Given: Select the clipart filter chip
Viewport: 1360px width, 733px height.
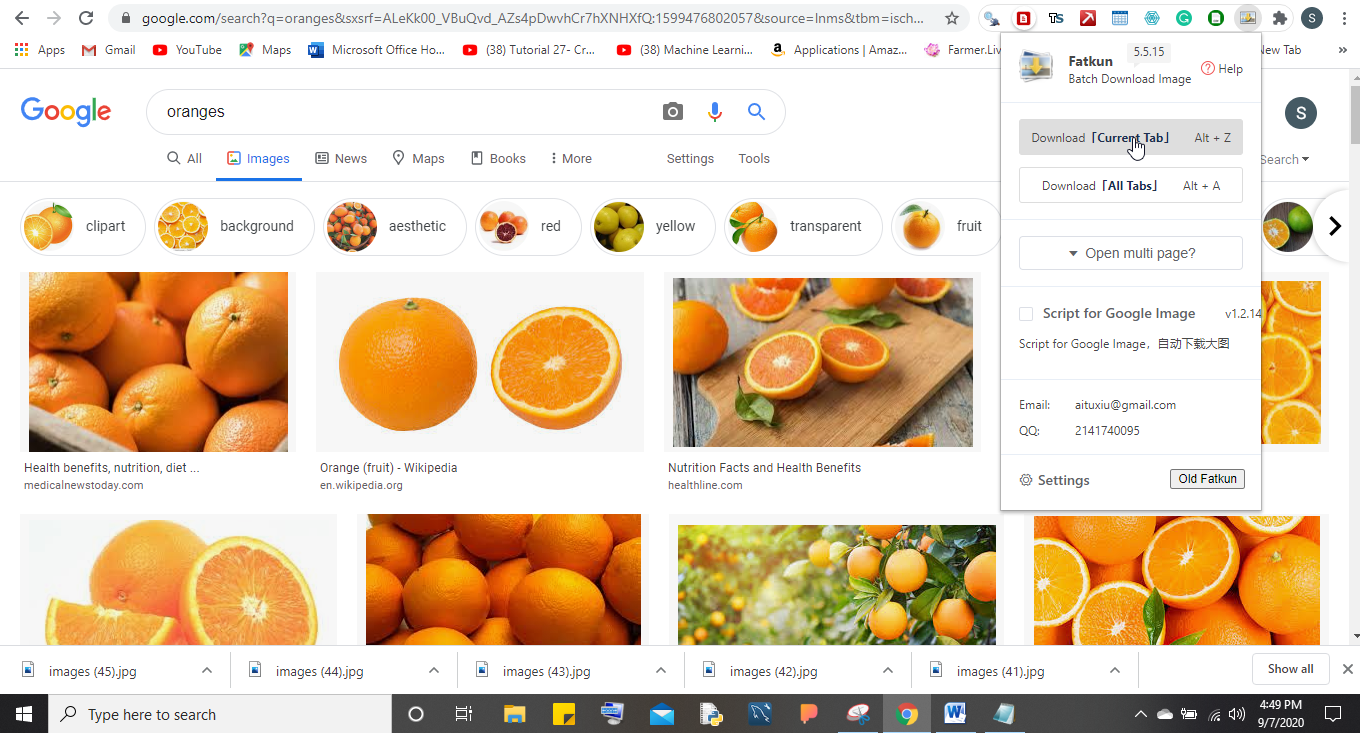Looking at the screenshot, I should (83, 226).
